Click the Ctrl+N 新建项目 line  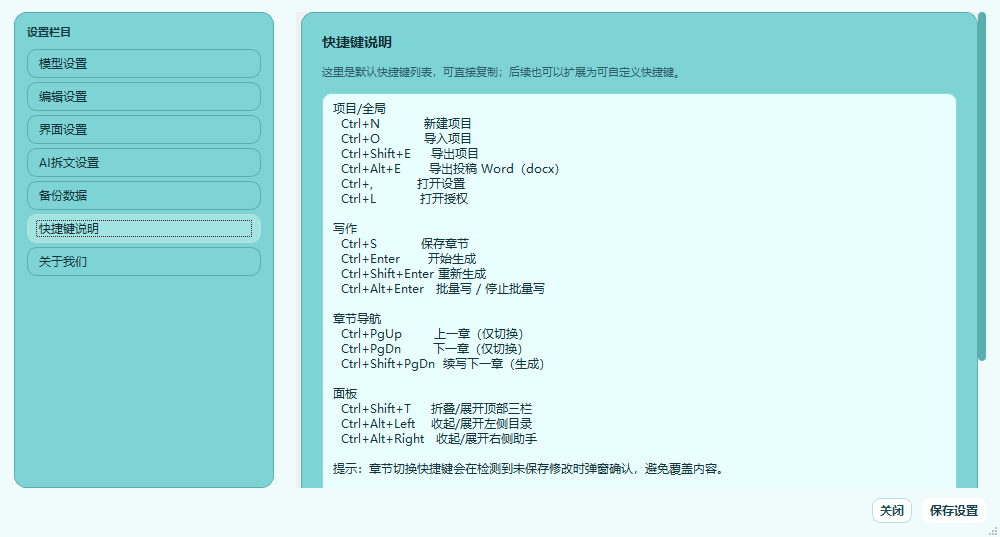[406, 124]
